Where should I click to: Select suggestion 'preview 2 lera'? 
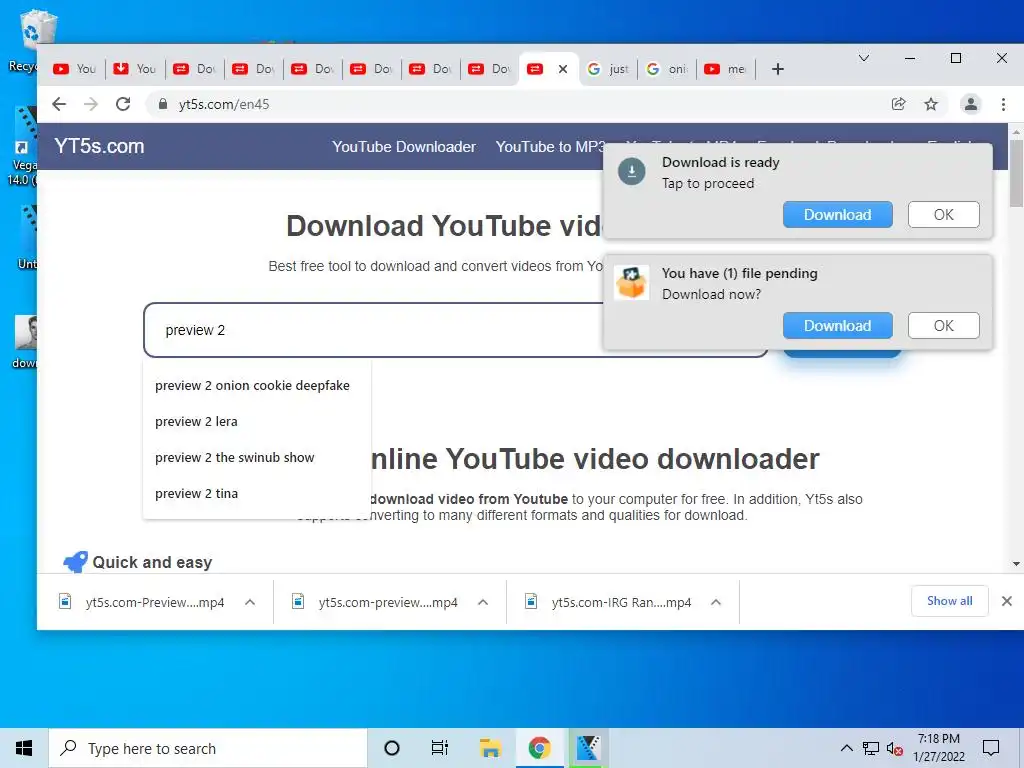point(197,421)
